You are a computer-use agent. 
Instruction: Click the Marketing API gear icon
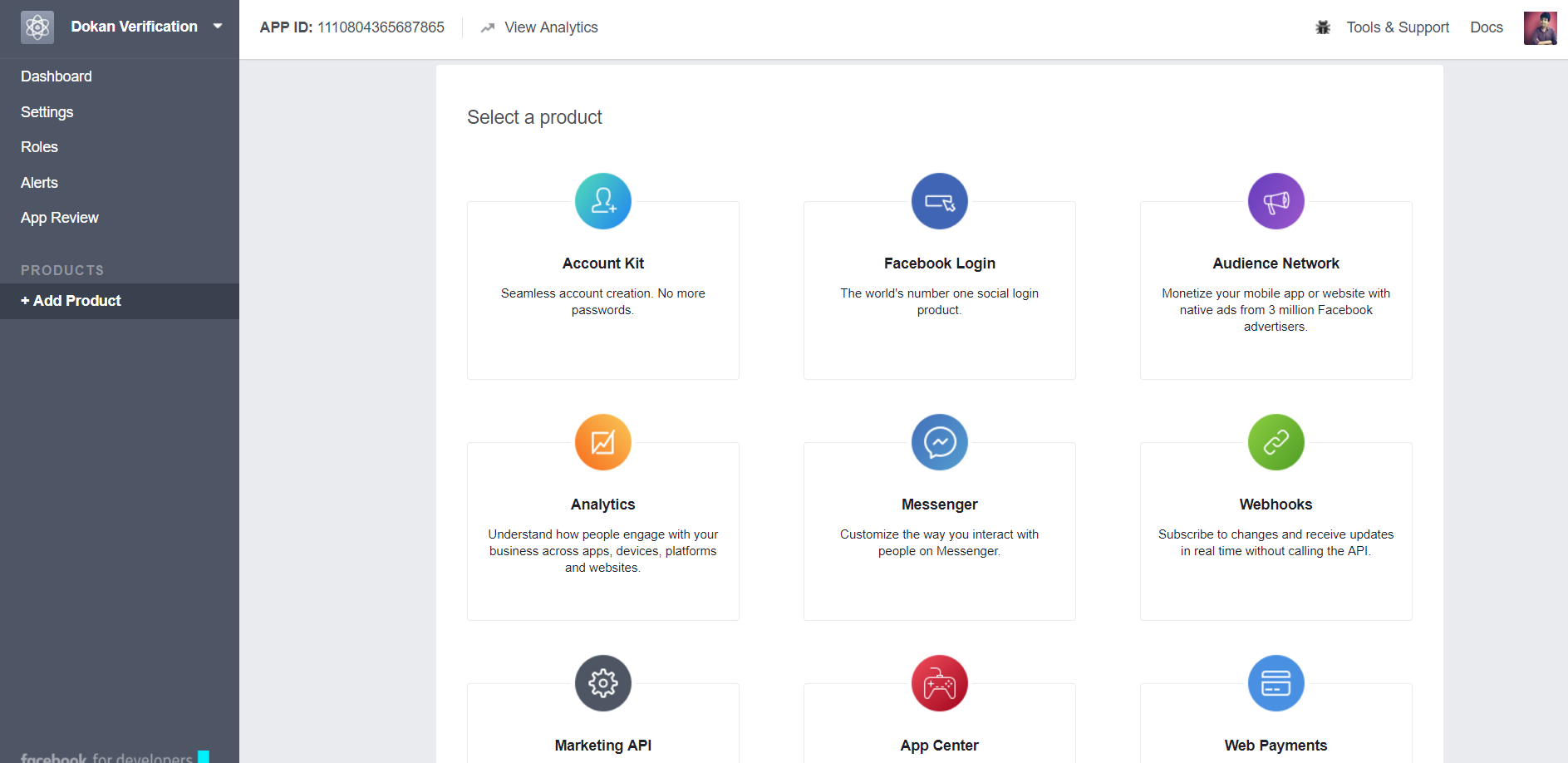603,683
